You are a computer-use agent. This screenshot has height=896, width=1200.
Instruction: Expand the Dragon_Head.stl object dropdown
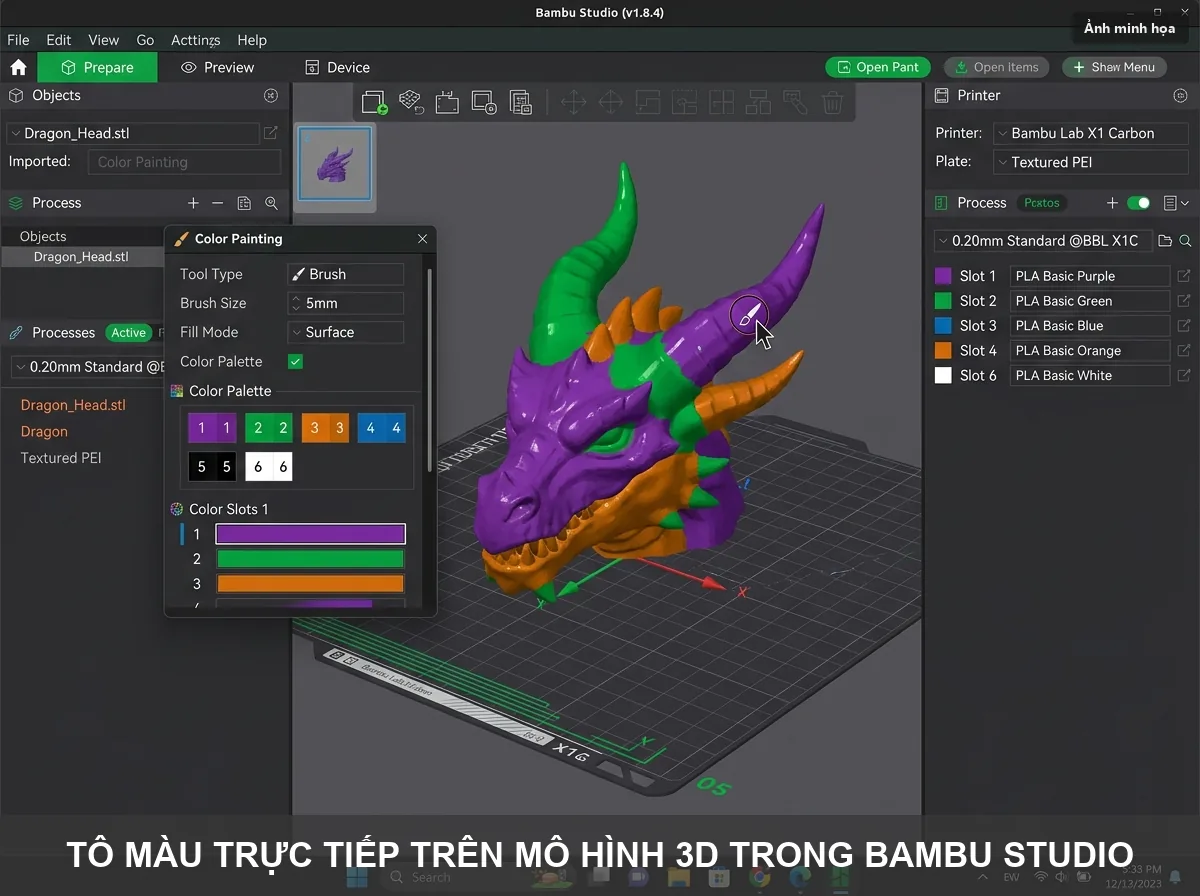coord(132,133)
